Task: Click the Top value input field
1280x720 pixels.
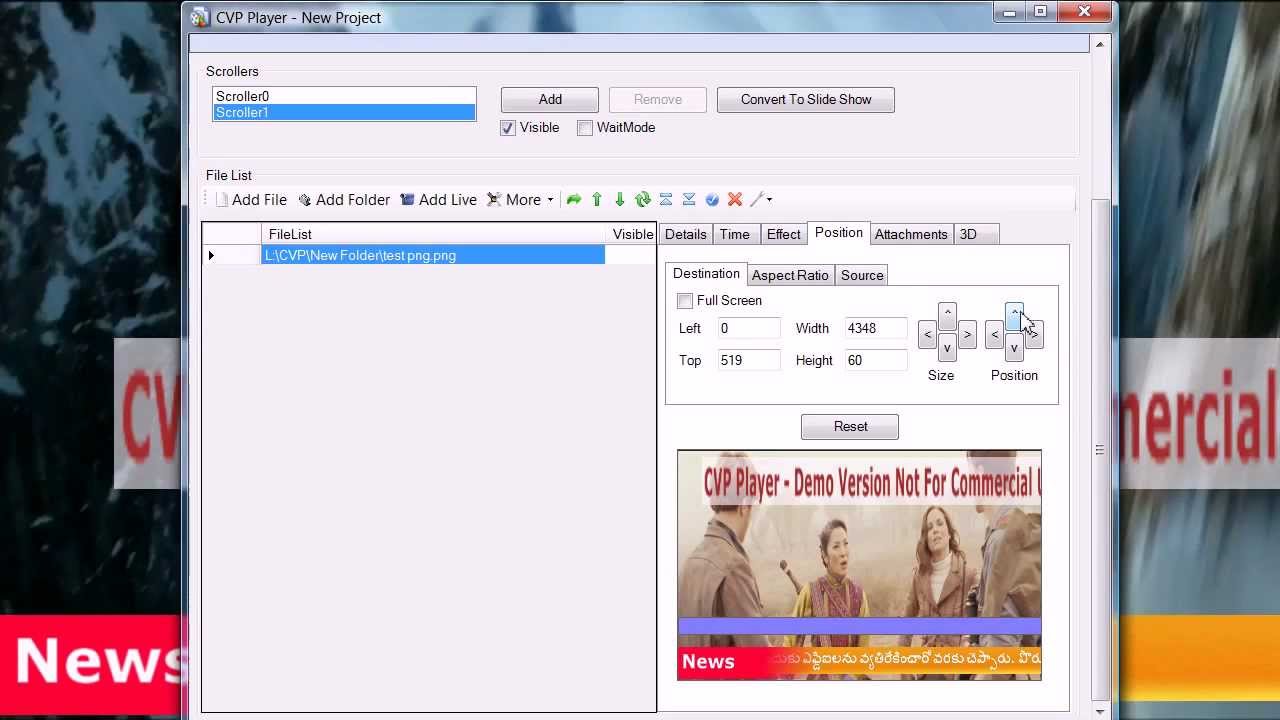Action: coord(748,361)
